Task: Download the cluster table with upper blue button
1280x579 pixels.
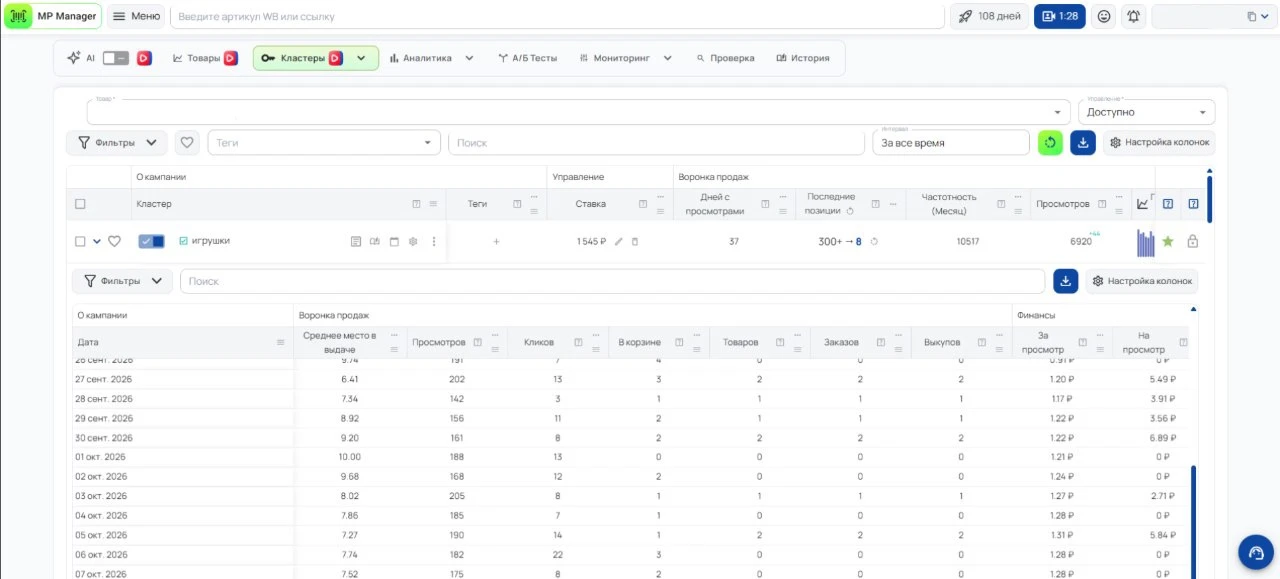Action: 1083,143
